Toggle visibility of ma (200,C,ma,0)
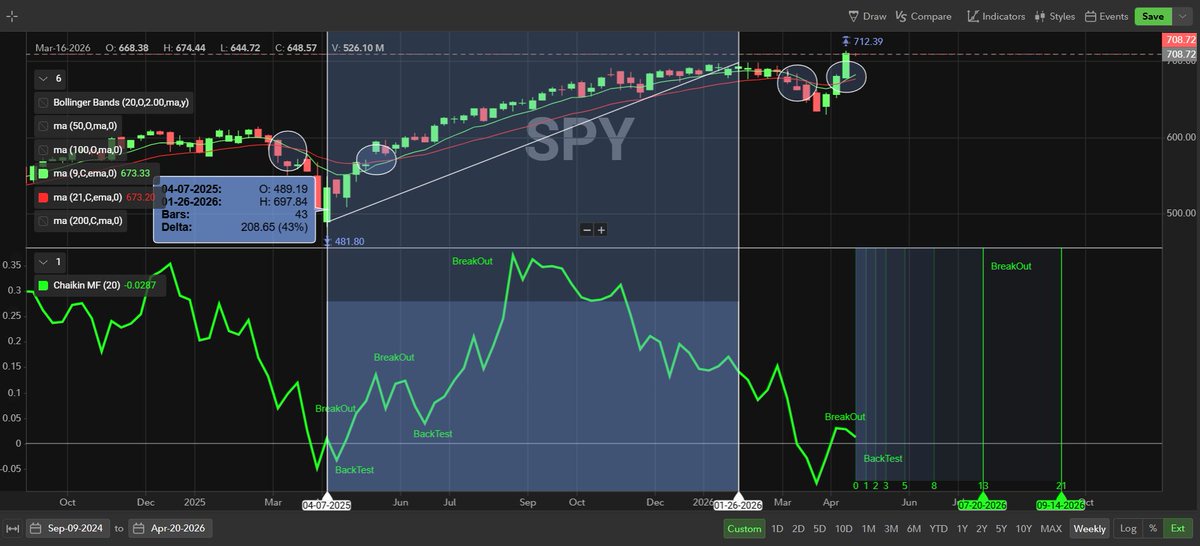1200x546 pixels. (x=43, y=220)
